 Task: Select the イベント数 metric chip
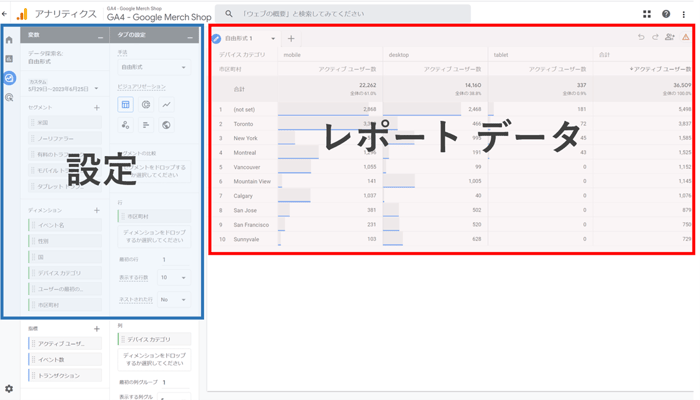pos(65,359)
